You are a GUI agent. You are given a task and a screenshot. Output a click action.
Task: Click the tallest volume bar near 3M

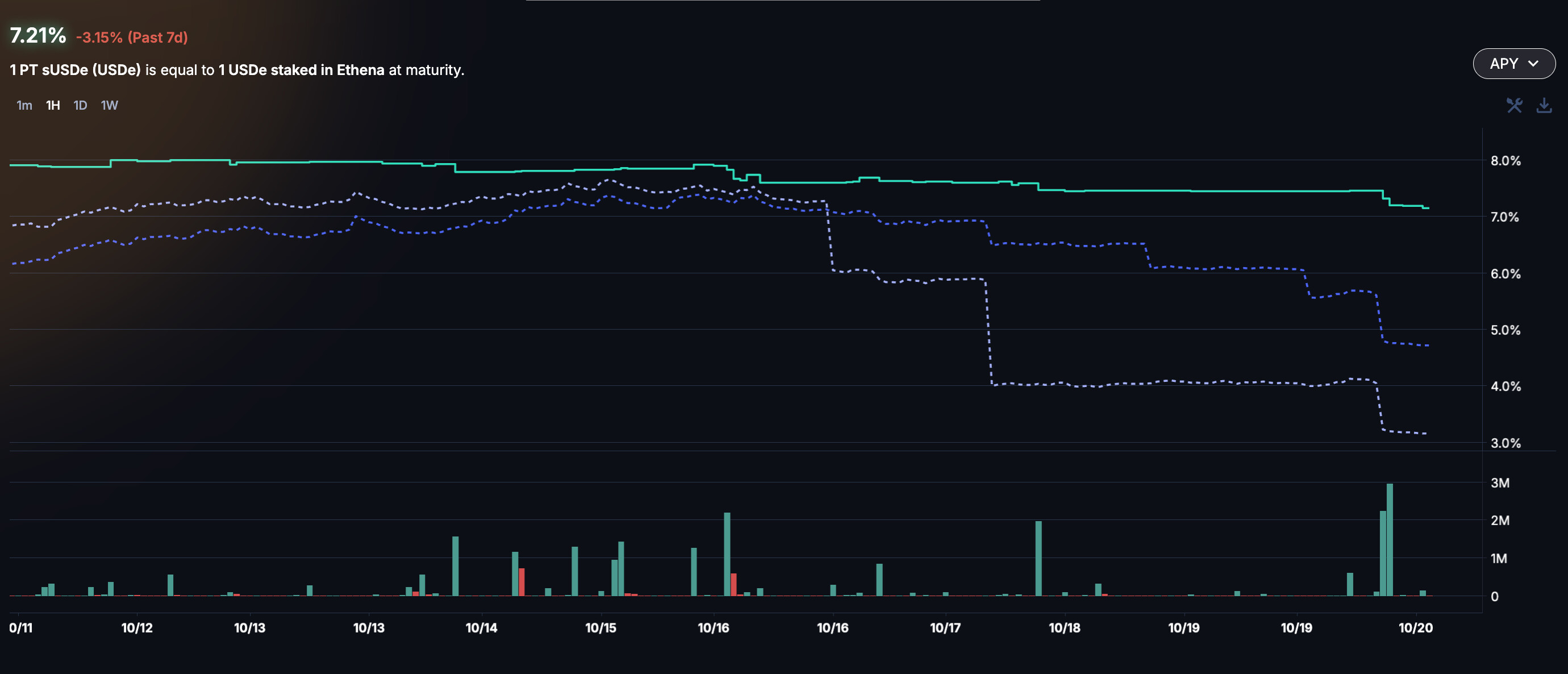click(1390, 539)
